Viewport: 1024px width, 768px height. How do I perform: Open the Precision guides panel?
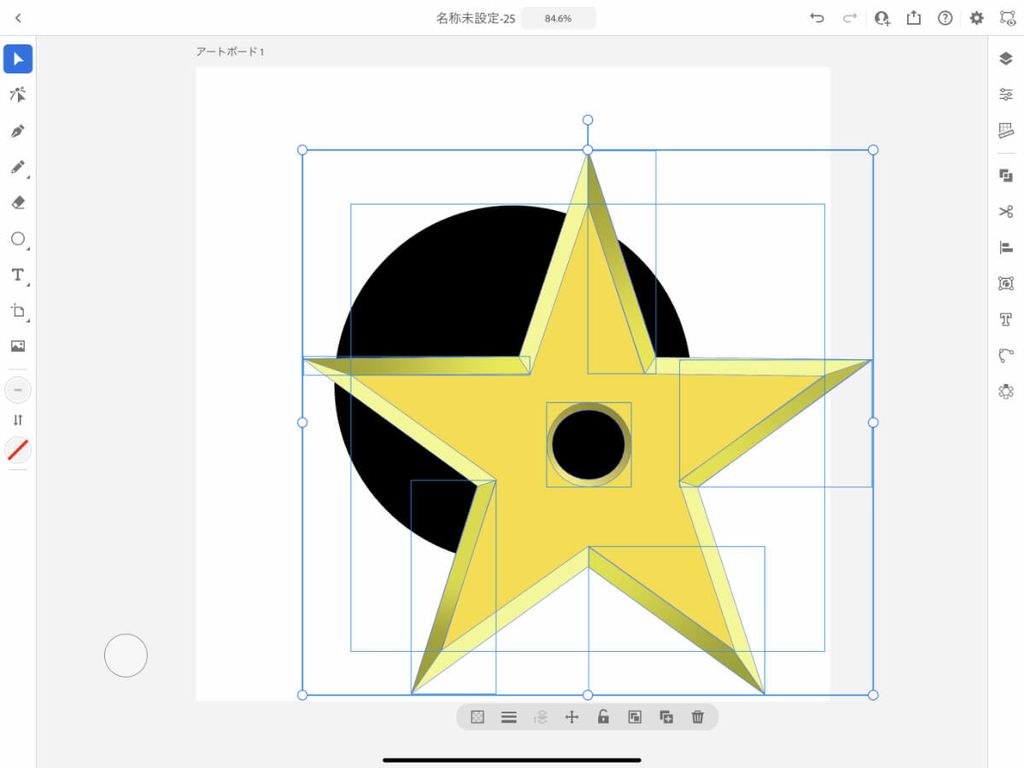[x=1006, y=131]
